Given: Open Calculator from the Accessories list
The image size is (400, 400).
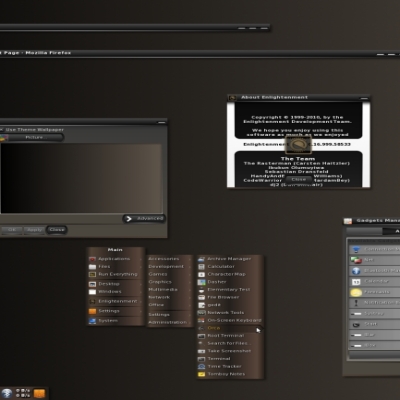Looking at the screenshot, I should (230, 266).
